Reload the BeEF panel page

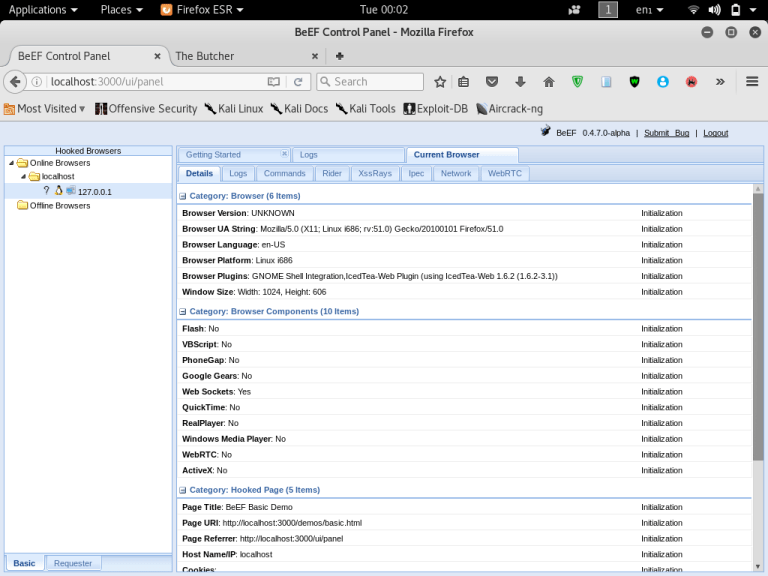(x=297, y=82)
